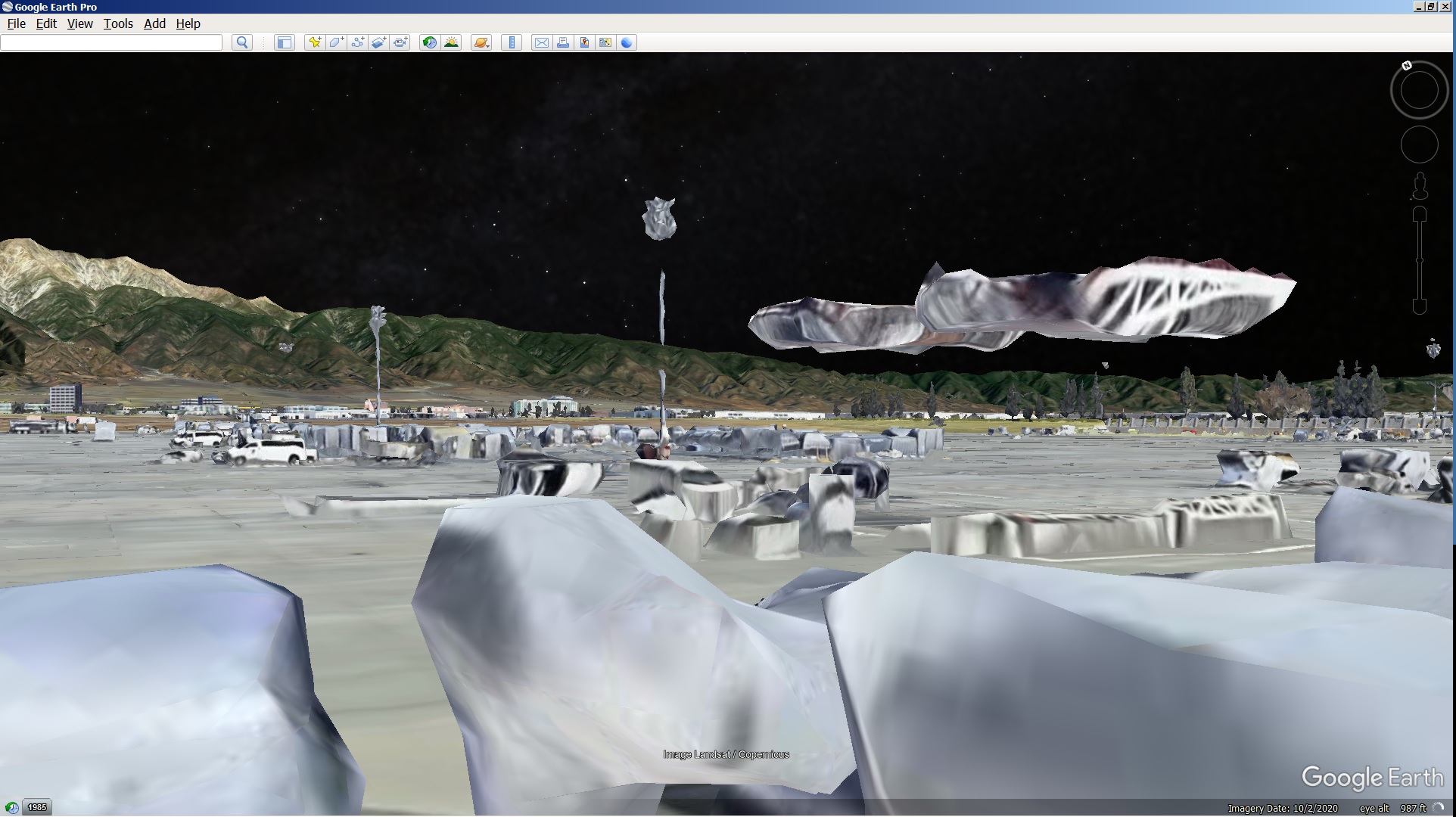Screen dimensions: 1456x817
Task: Toggle historical imagery clock icon
Action: 429,42
